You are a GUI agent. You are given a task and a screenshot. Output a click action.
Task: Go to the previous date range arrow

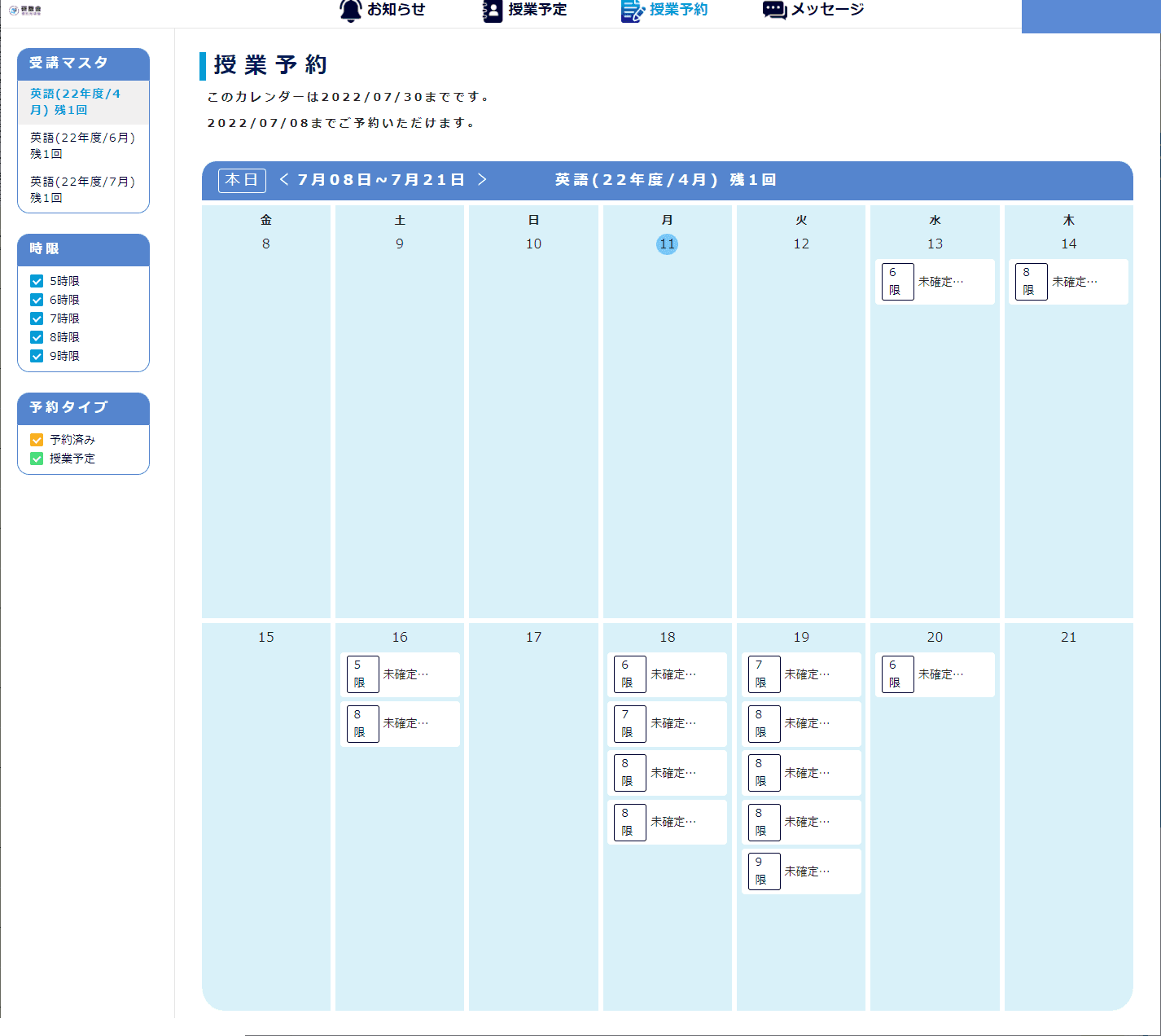(284, 179)
